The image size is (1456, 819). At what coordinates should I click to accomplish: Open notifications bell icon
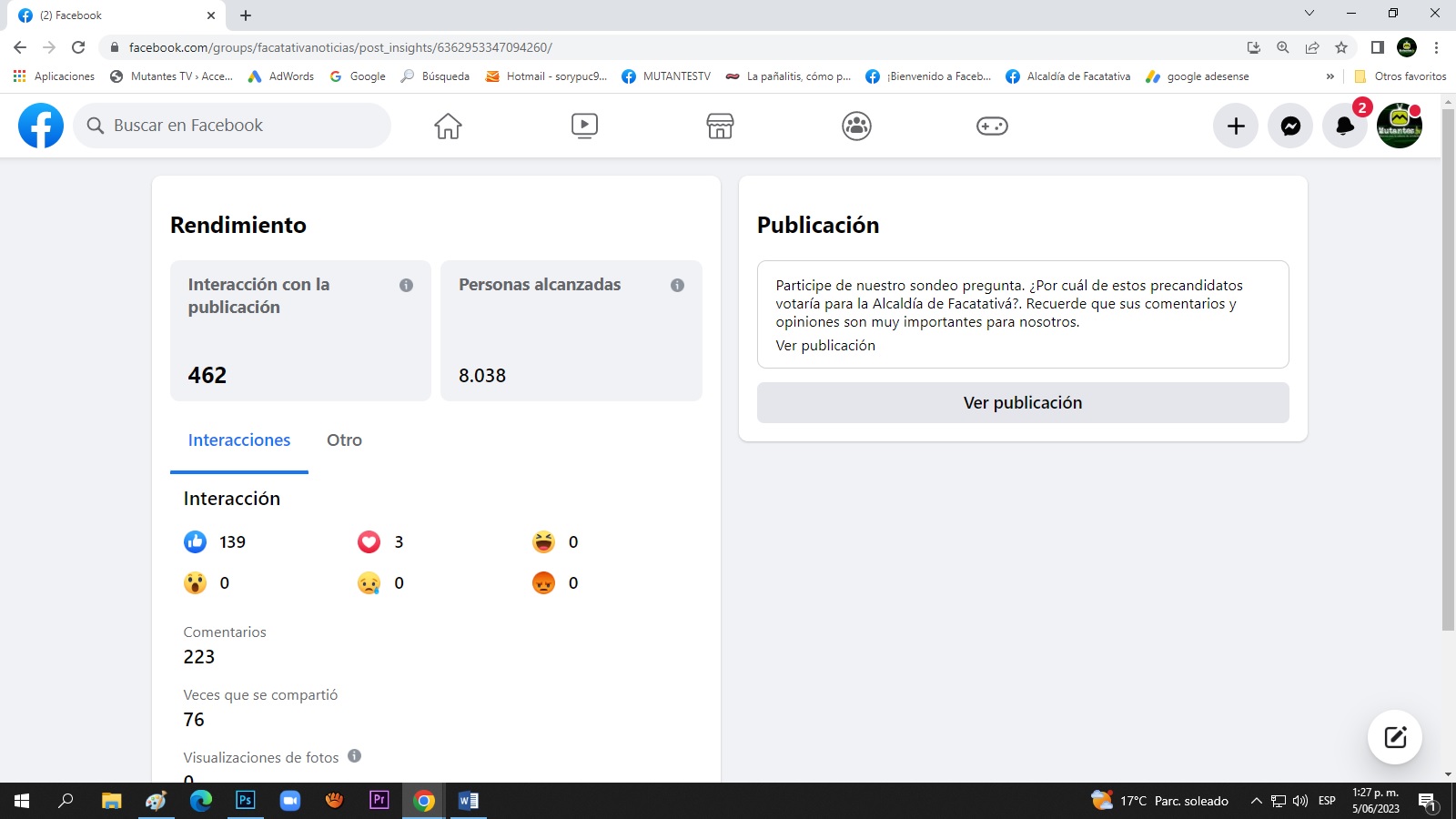tap(1344, 126)
